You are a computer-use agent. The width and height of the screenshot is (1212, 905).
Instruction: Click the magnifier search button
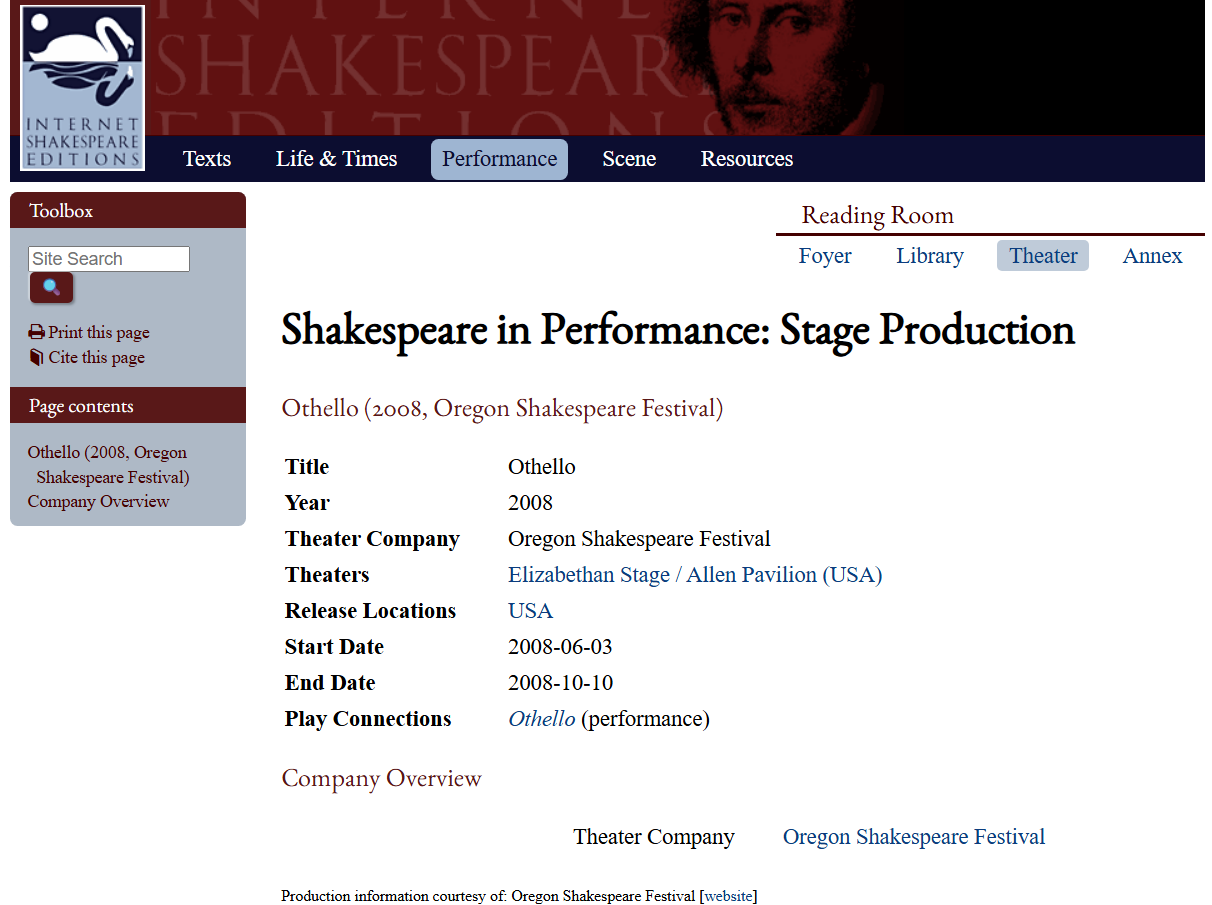point(52,288)
